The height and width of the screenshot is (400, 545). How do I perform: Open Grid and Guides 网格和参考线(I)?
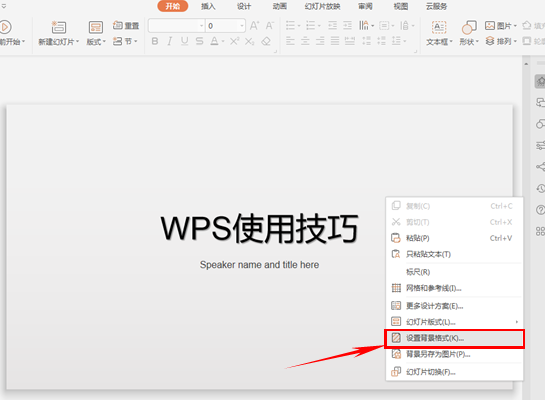[454, 288]
